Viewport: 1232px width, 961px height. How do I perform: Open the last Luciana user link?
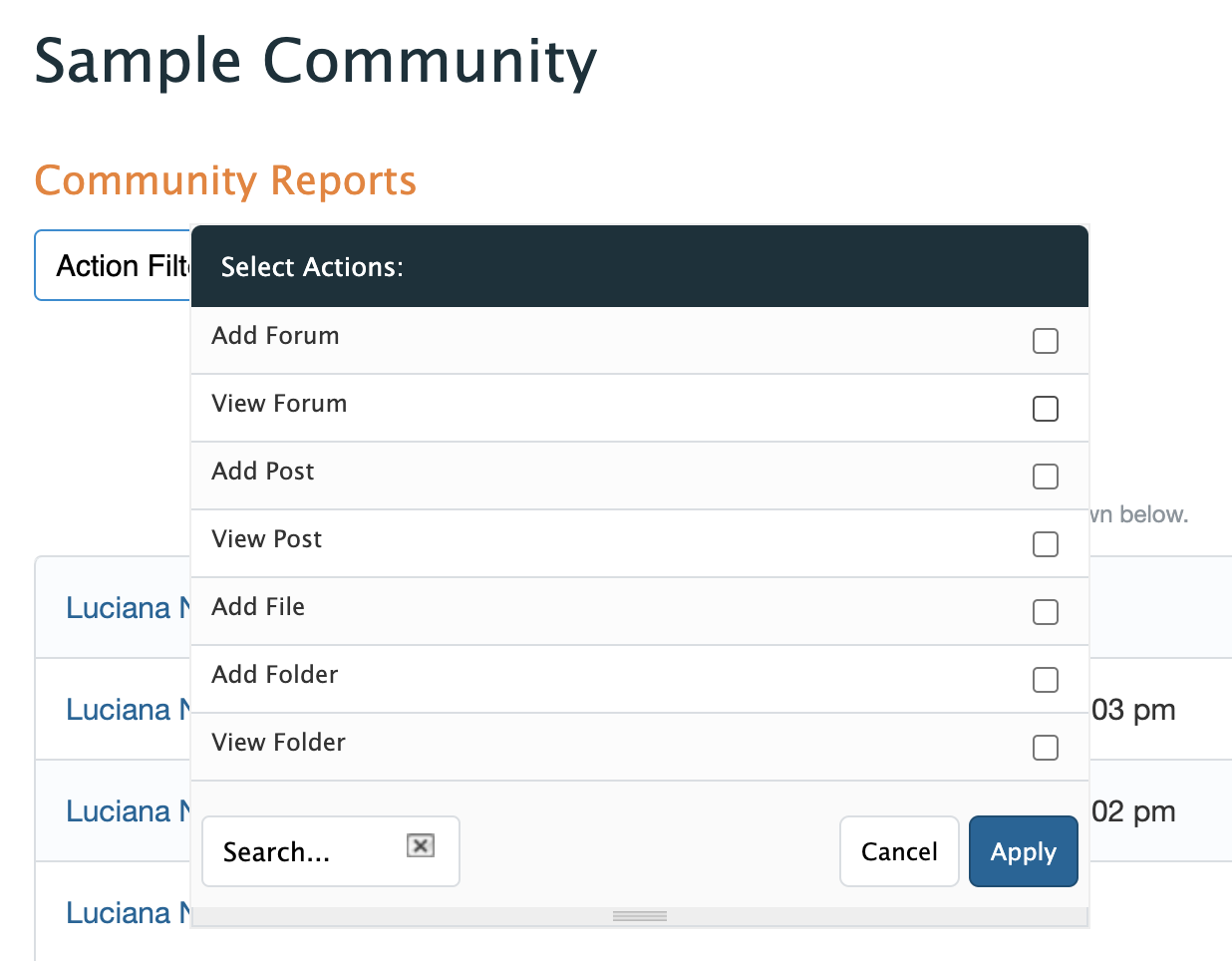click(x=119, y=913)
